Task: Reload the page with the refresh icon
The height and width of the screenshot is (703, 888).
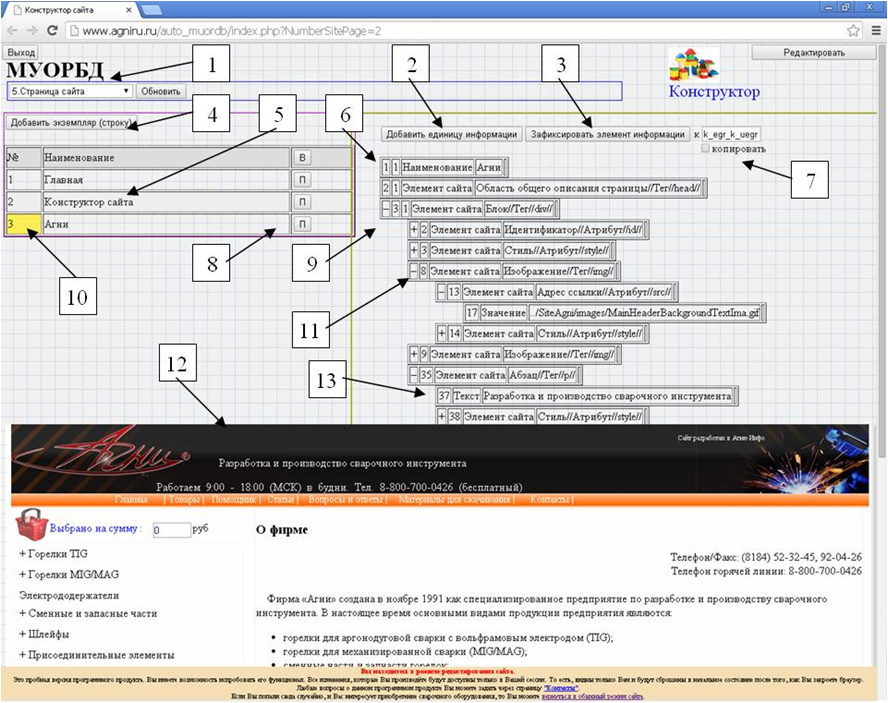Action: pos(52,31)
